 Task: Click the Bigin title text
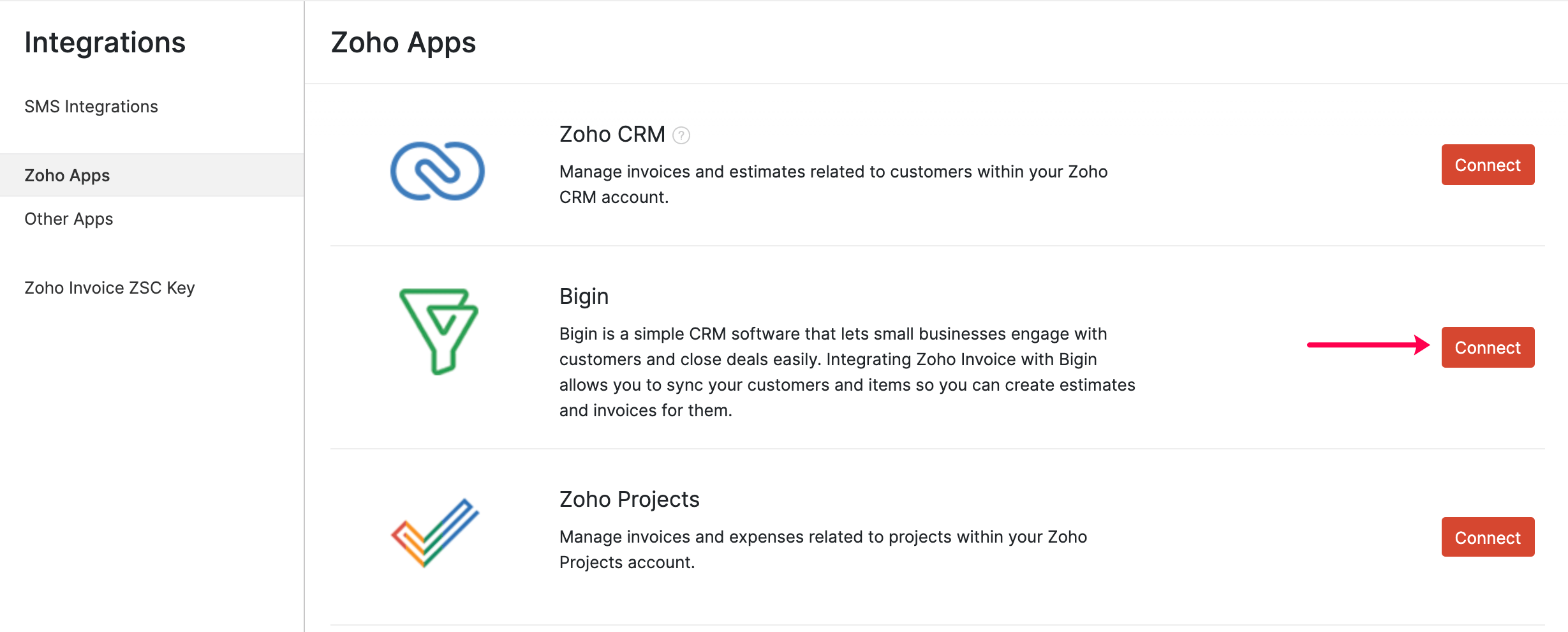coord(584,297)
